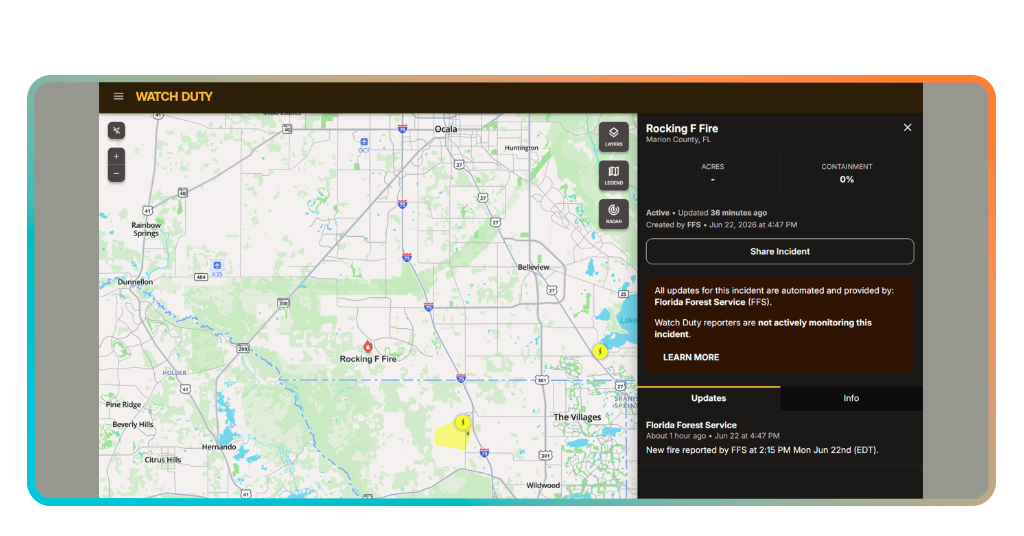Screen dimensions: 1024x536
Task: Zoom out the map with minus
Action: [x=116, y=174]
